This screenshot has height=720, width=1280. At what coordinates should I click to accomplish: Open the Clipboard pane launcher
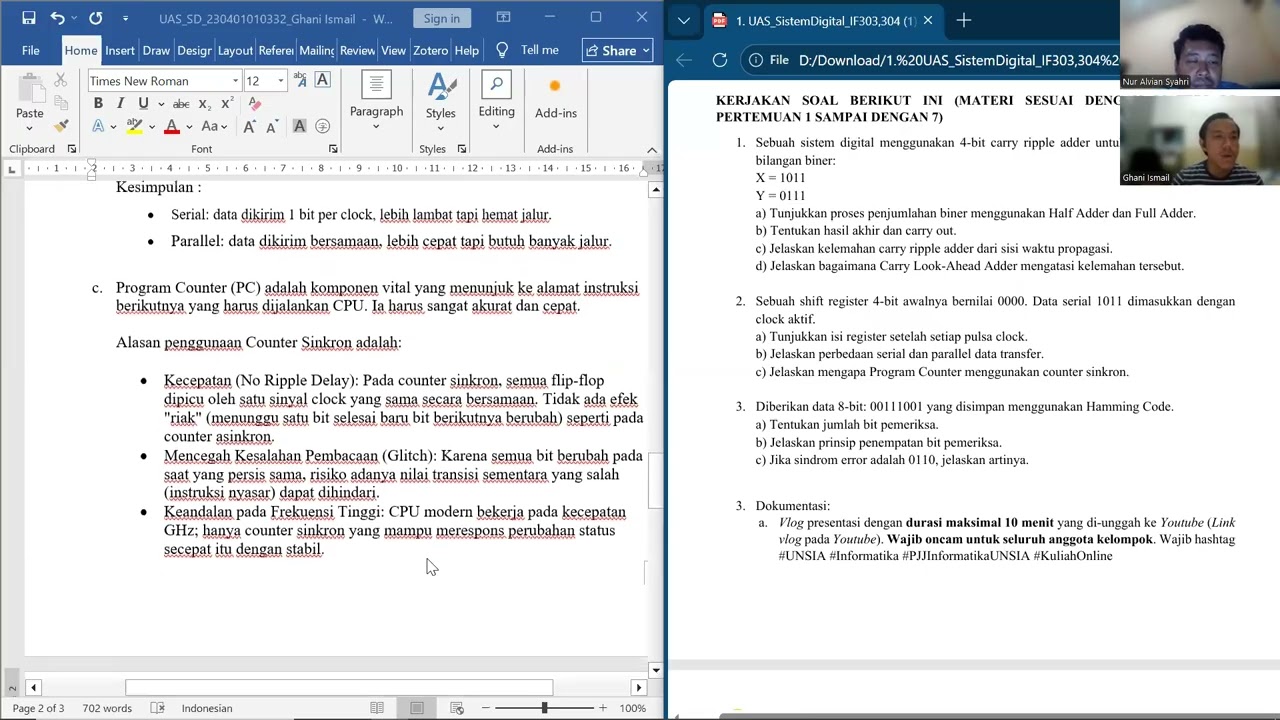(72, 149)
